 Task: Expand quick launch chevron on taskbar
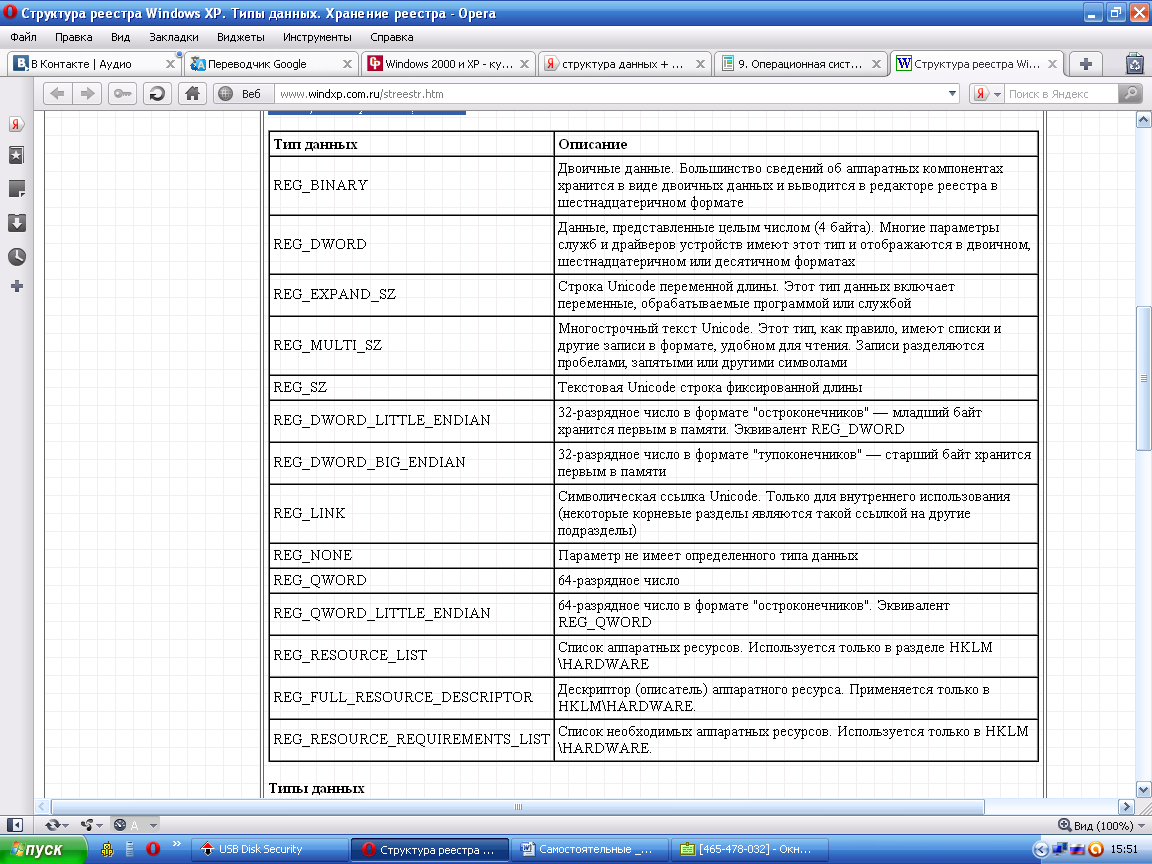pyautogui.click(x=176, y=844)
